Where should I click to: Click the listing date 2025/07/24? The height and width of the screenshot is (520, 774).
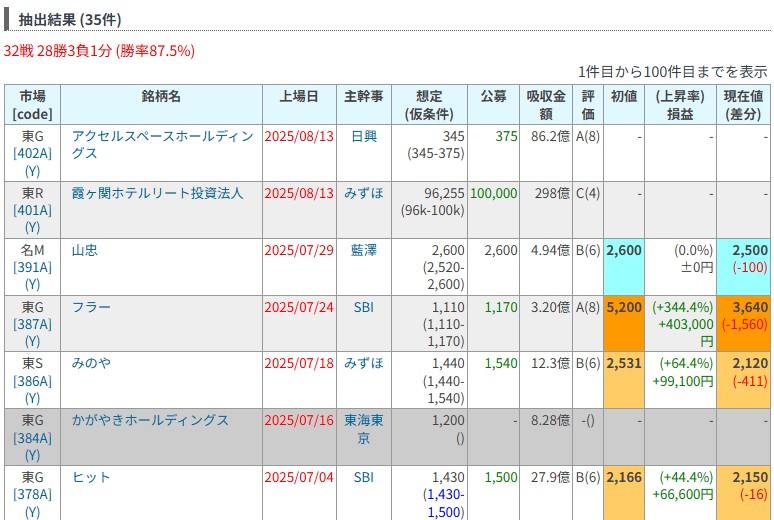tap(299, 307)
